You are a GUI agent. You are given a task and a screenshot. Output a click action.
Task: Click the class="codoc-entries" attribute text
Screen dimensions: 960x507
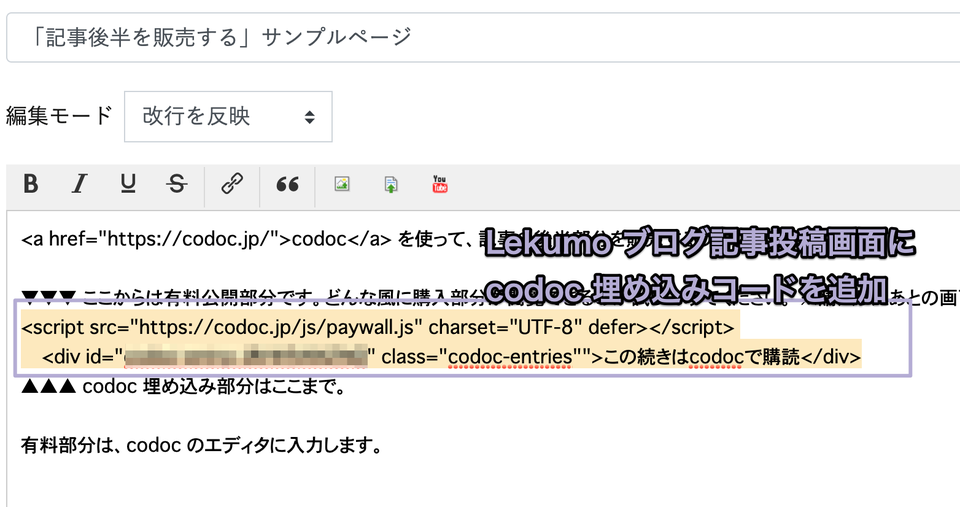click(486, 356)
